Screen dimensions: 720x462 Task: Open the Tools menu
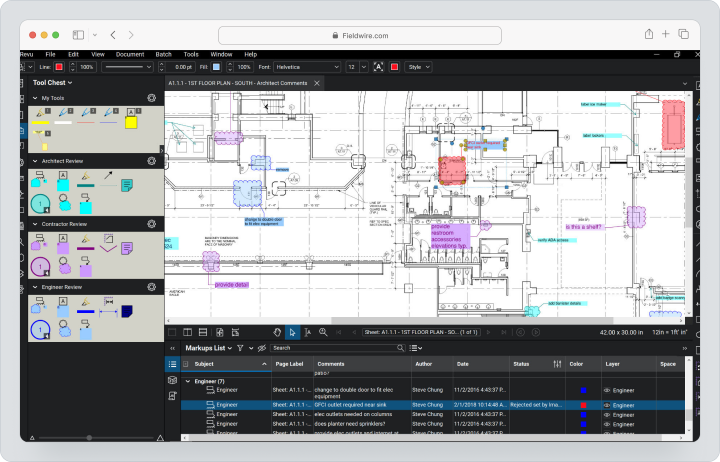point(191,54)
